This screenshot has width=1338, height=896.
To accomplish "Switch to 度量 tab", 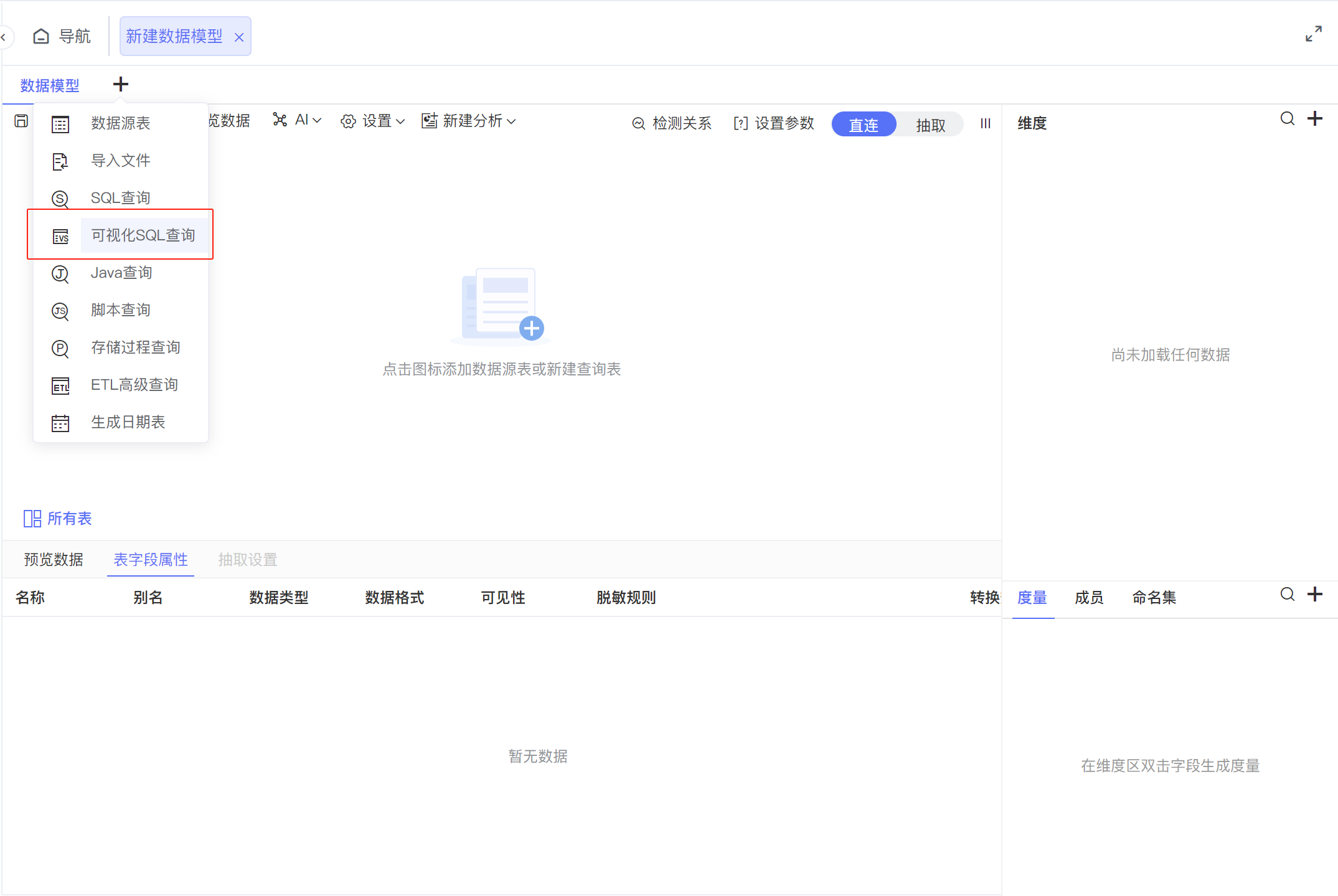I will [x=1032, y=598].
